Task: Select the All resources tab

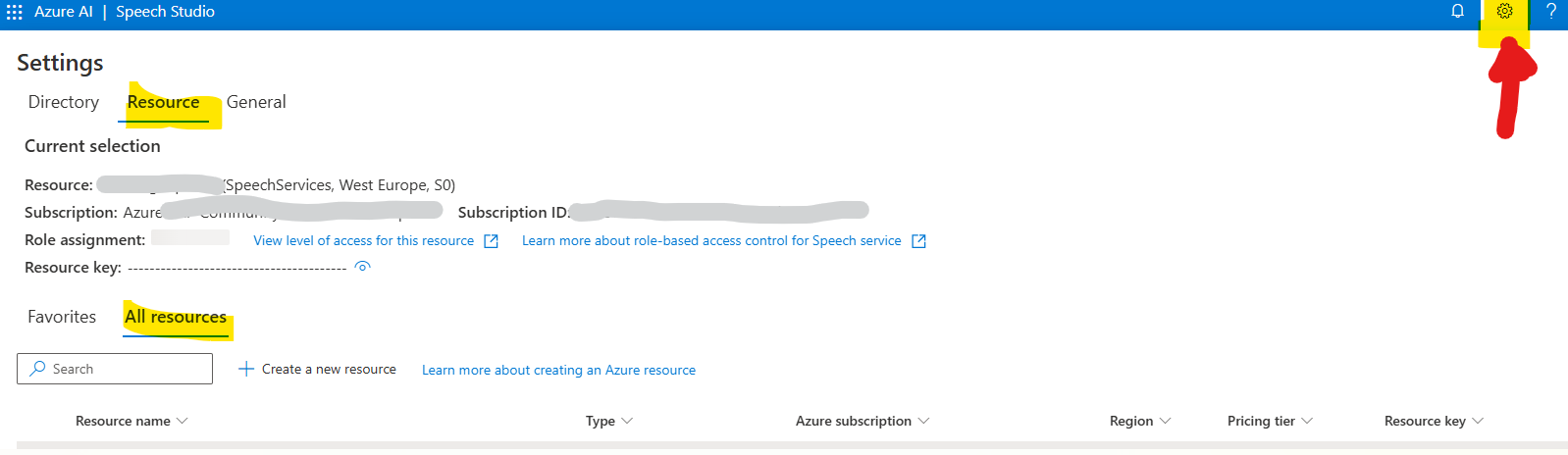Action: click(x=176, y=317)
